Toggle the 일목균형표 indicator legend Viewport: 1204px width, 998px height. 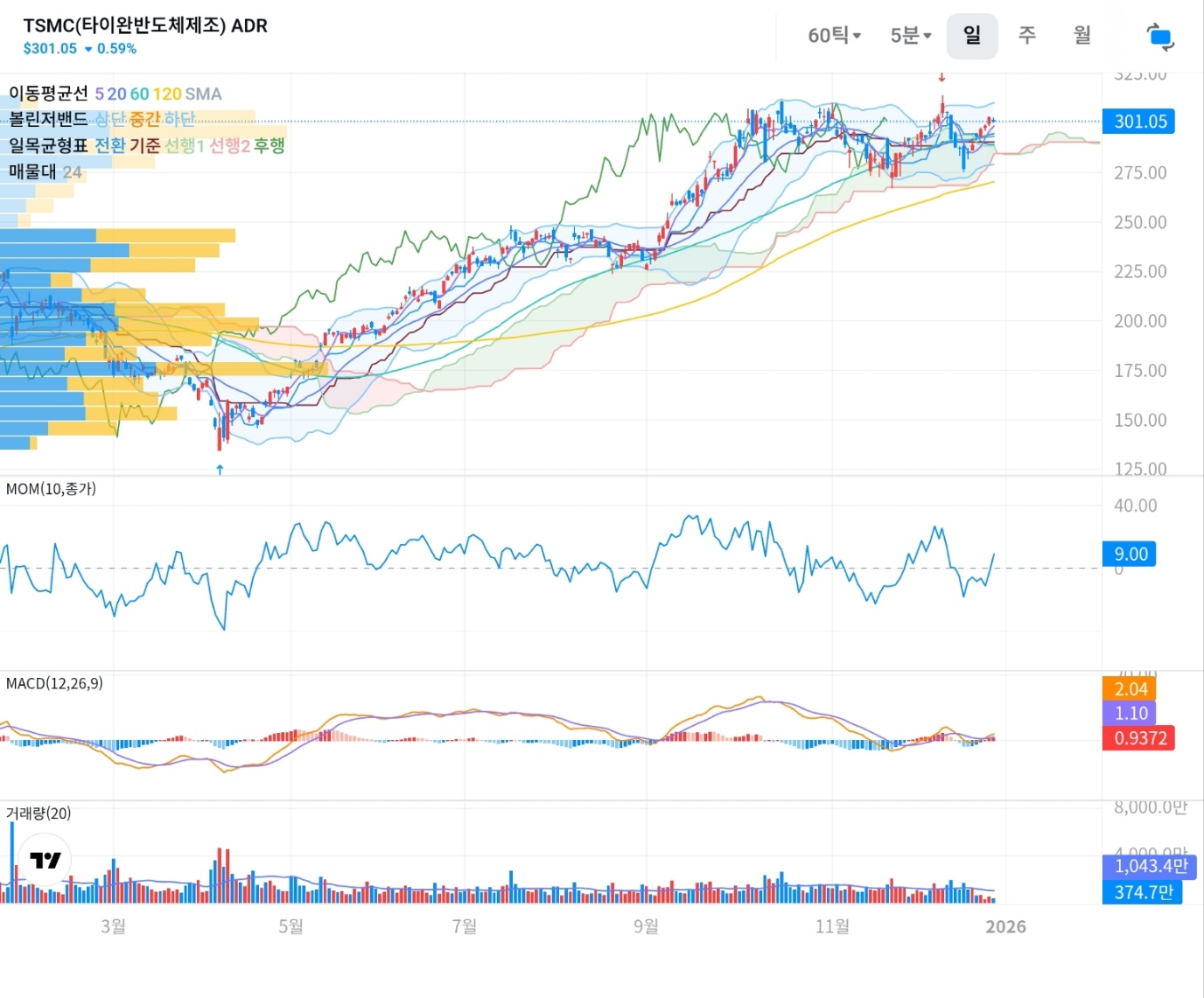point(48,145)
